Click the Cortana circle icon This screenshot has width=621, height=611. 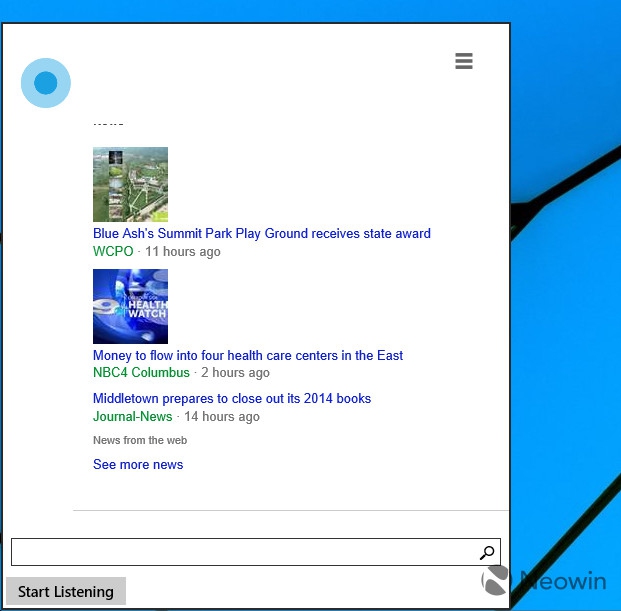pos(46,83)
